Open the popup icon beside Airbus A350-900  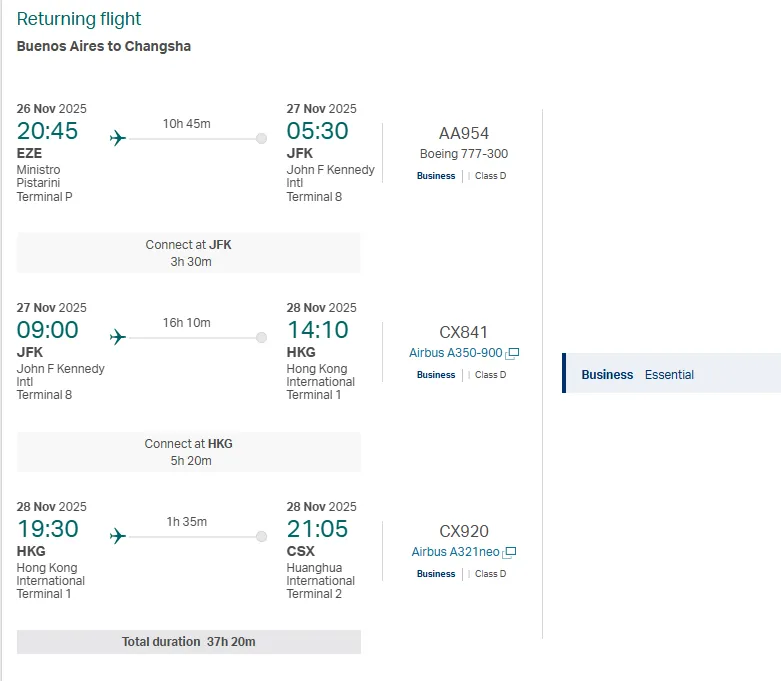click(513, 353)
